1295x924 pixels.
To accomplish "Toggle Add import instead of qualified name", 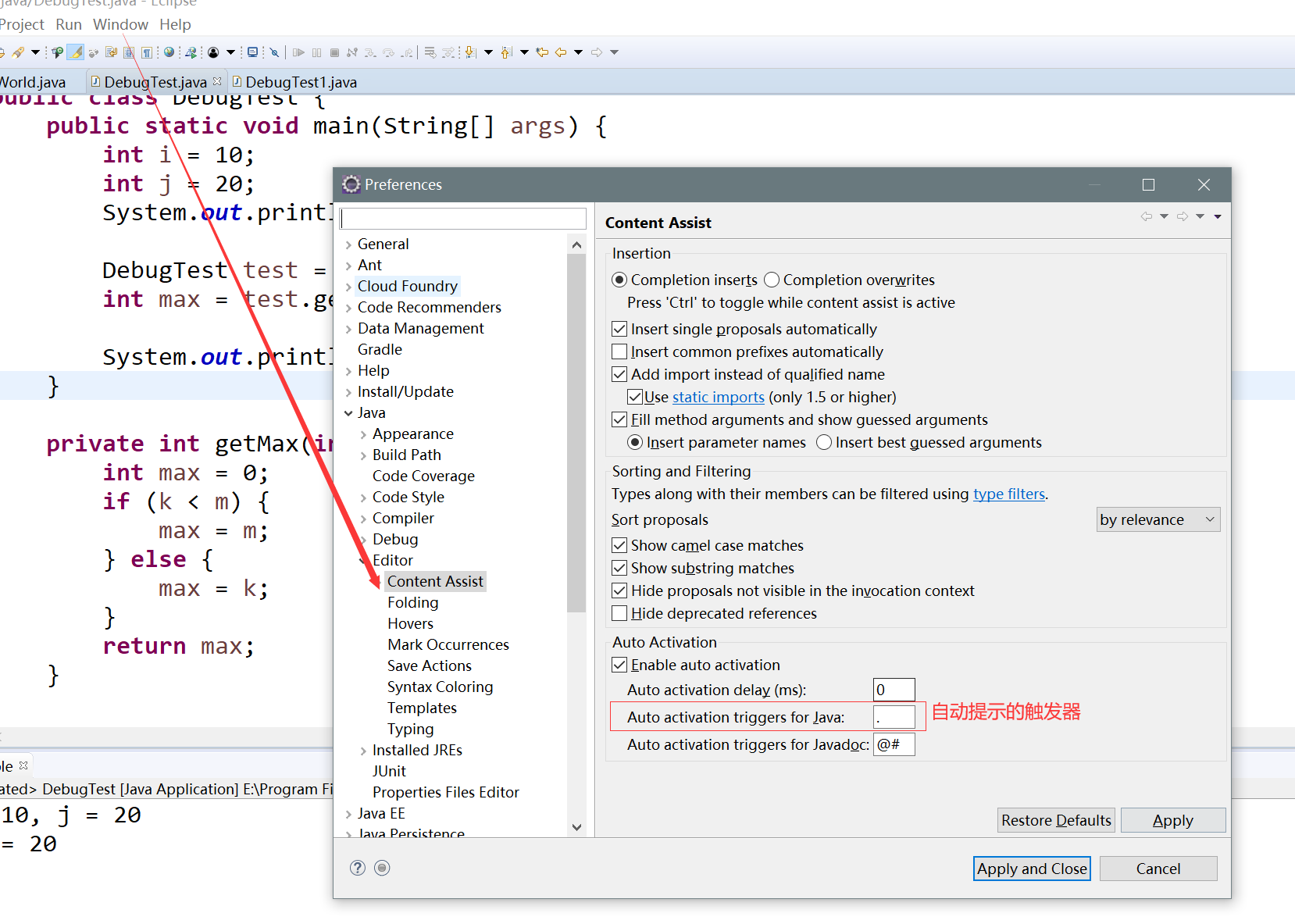I will pos(619,374).
